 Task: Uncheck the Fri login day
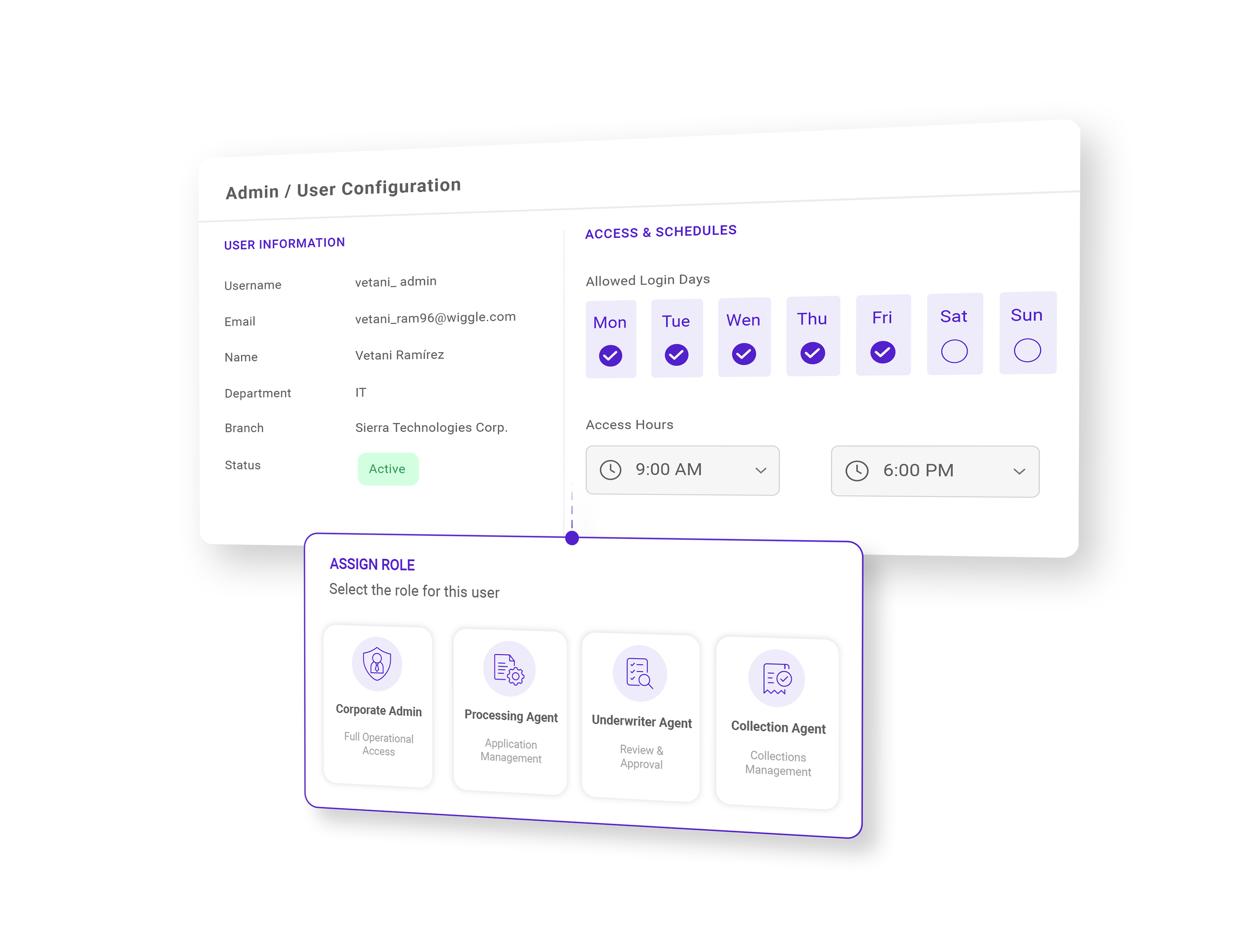coord(883,352)
